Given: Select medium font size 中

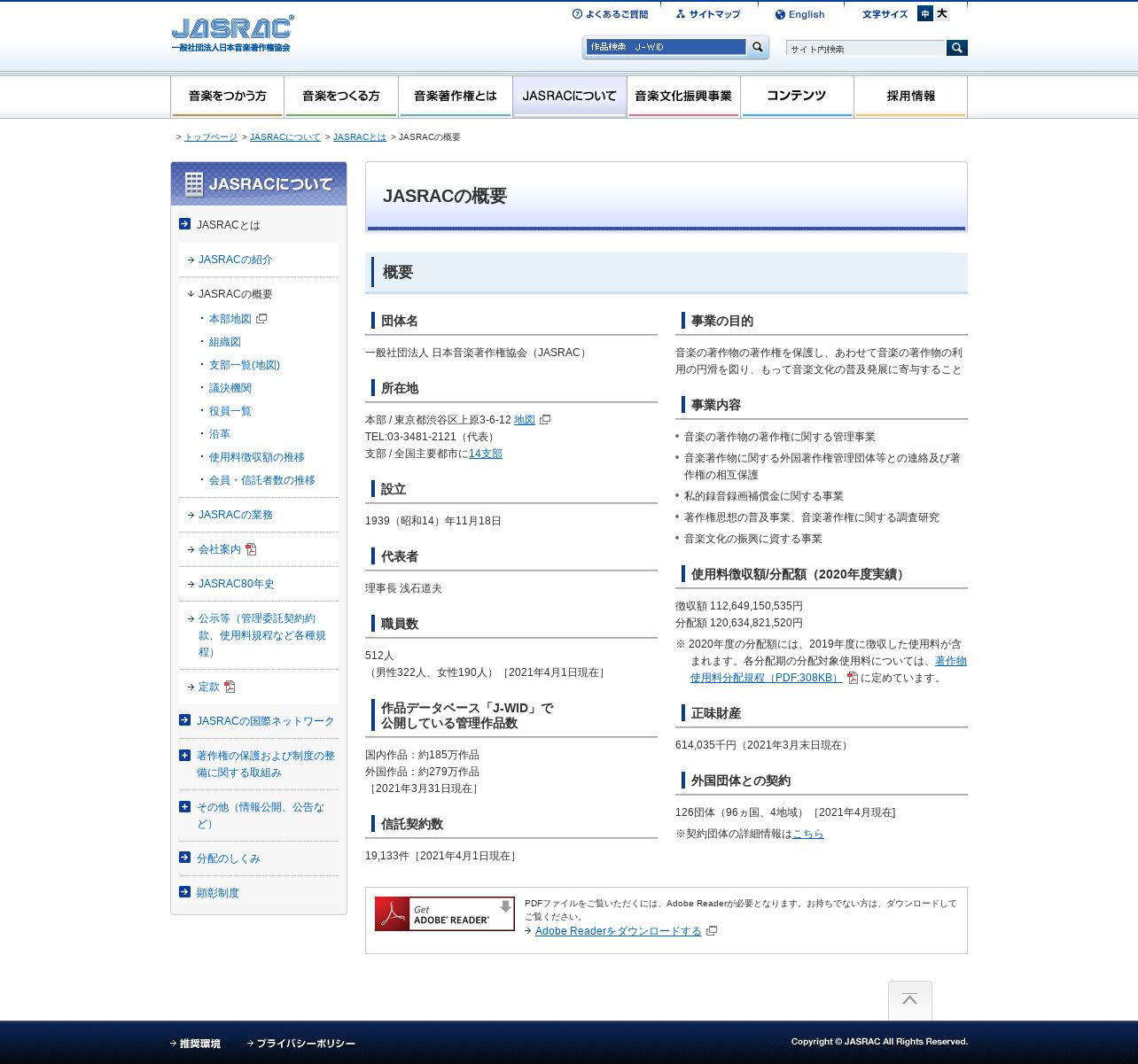Looking at the screenshot, I should (925, 13).
